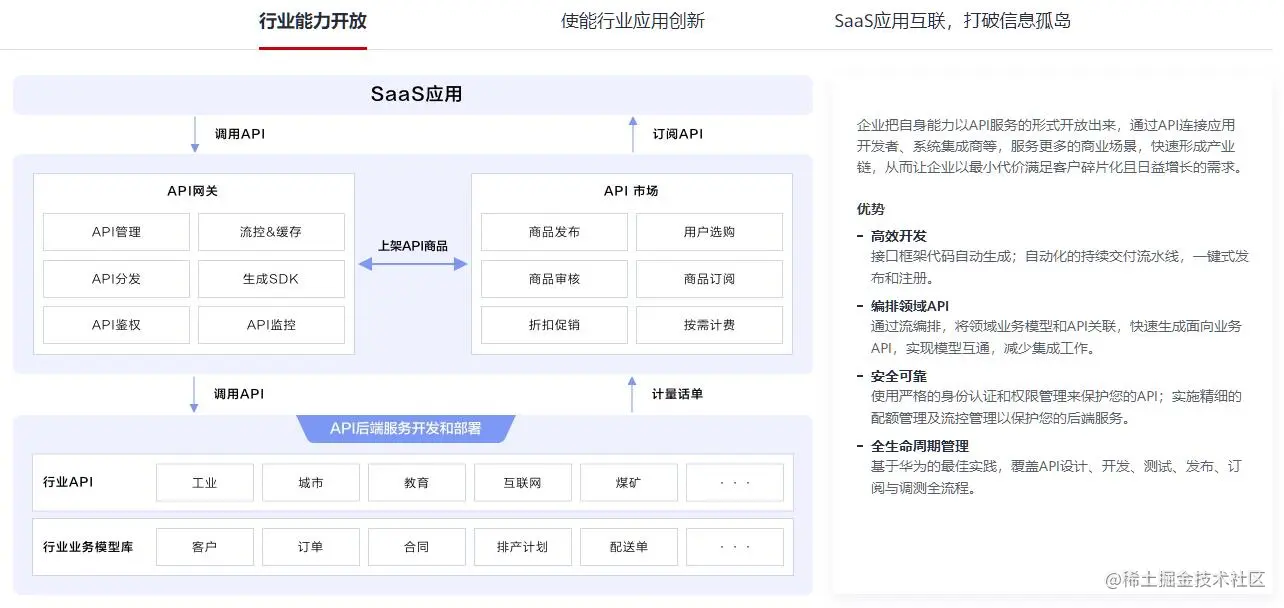
Task: Choose the 商品订阅 box
Action: [x=709, y=279]
